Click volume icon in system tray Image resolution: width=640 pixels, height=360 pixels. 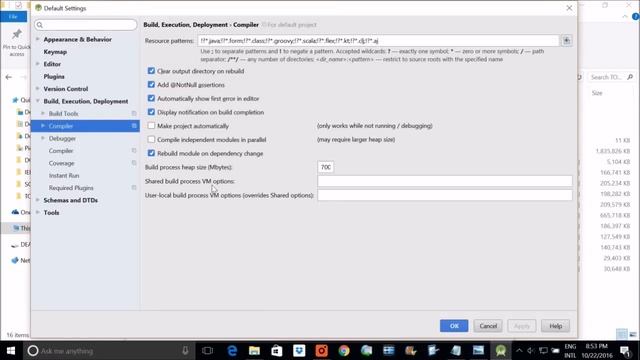point(531,351)
